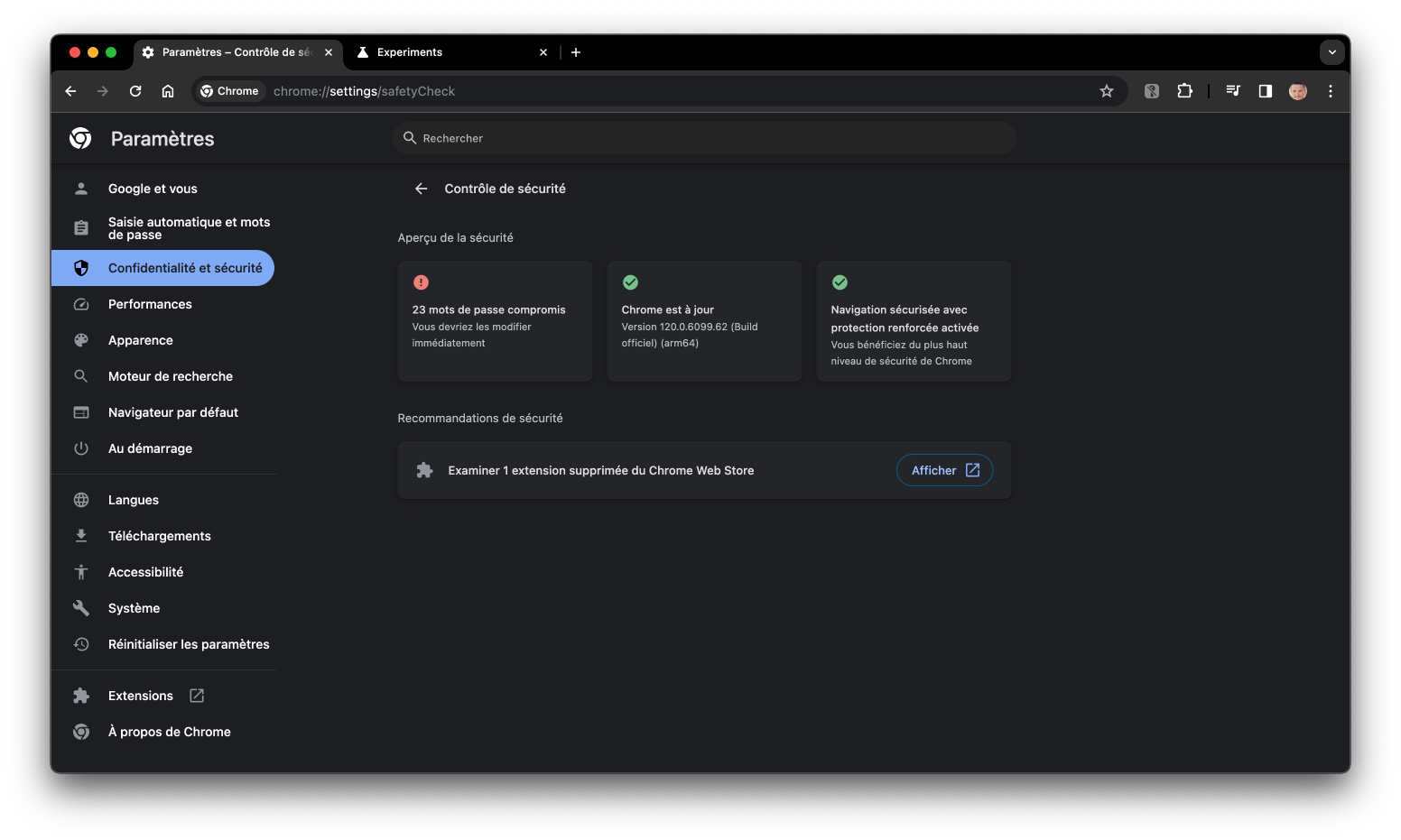The image size is (1401, 840).
Task: Open the Extensions puzzle icon in toolbar
Action: tap(1184, 91)
